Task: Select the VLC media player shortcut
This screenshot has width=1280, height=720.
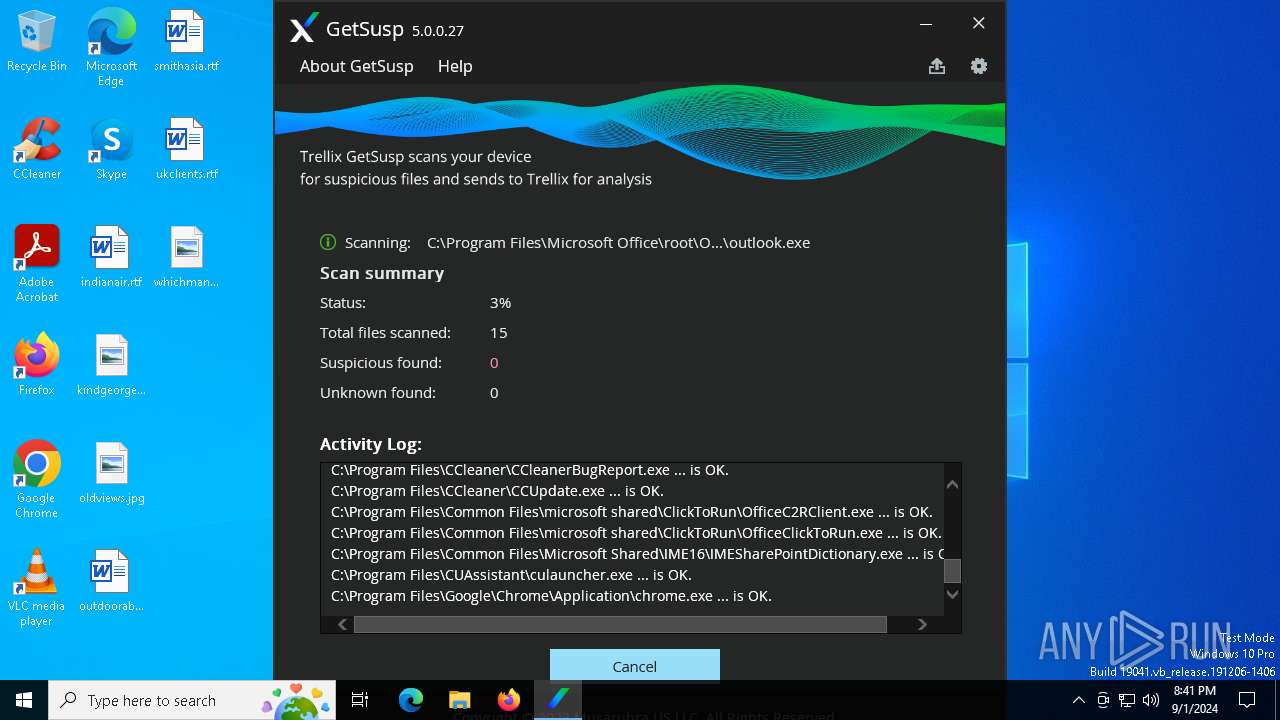Action: (37, 588)
